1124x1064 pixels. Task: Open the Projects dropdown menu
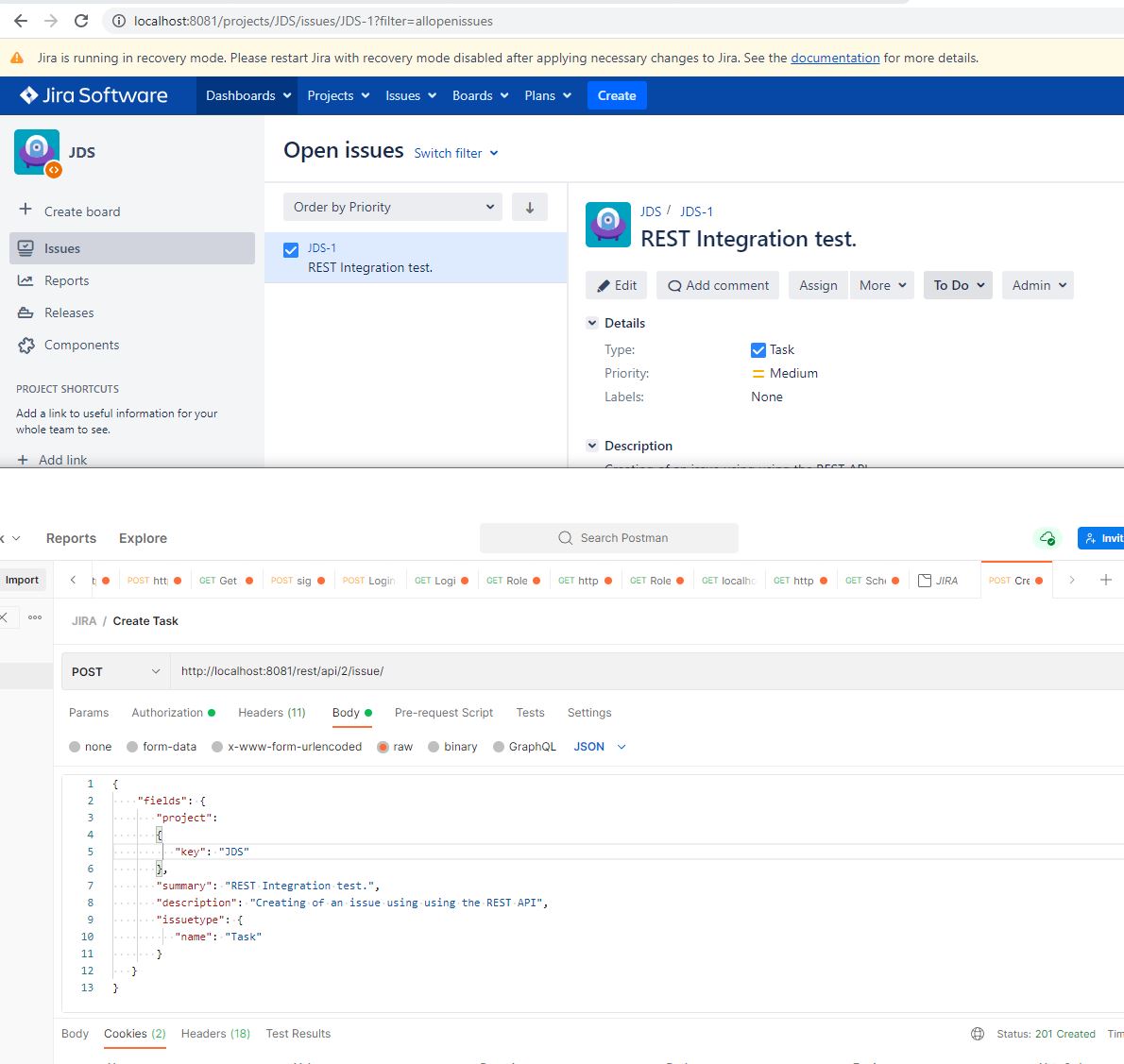click(x=338, y=95)
